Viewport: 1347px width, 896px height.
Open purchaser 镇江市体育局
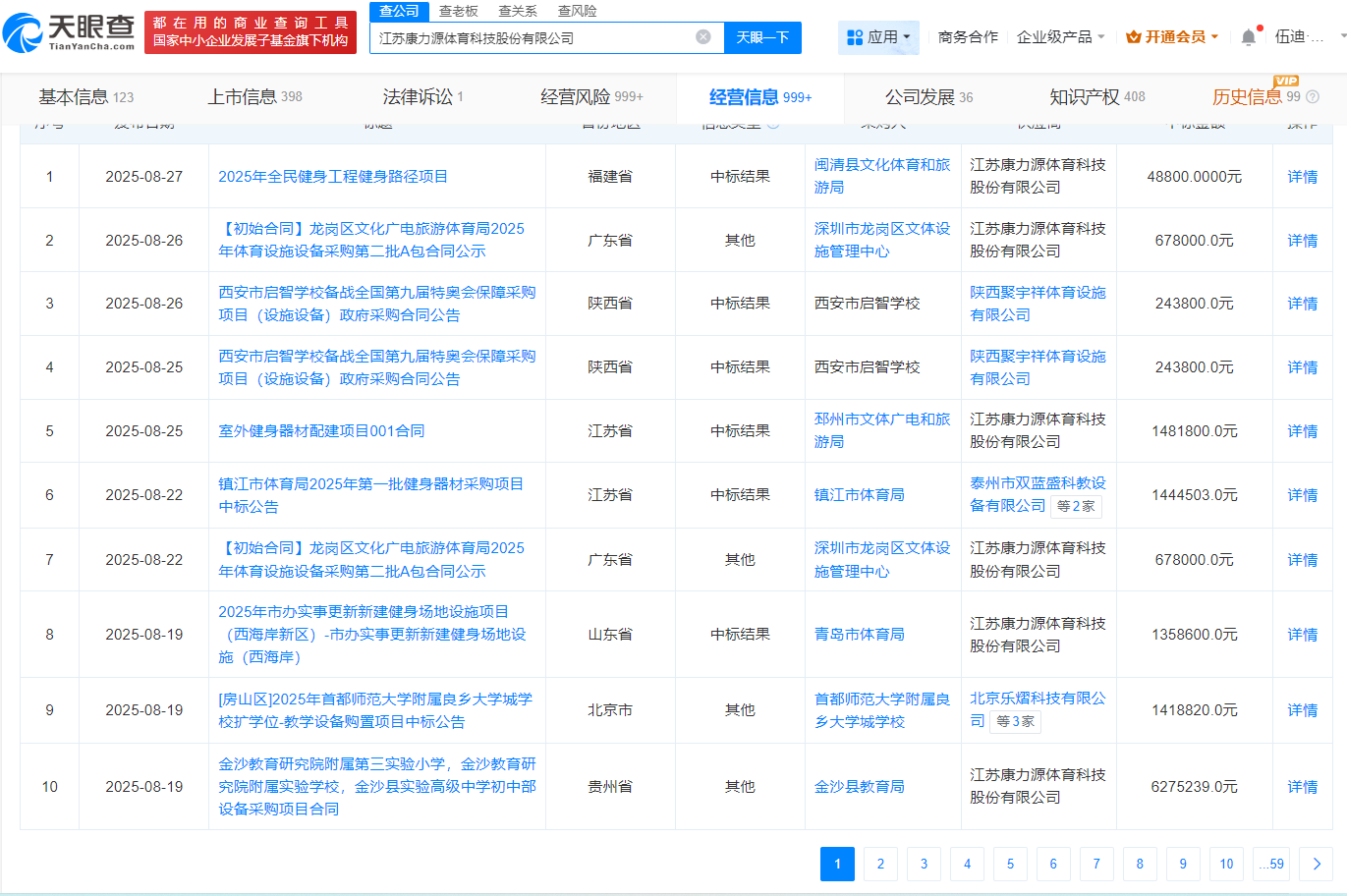pos(859,494)
